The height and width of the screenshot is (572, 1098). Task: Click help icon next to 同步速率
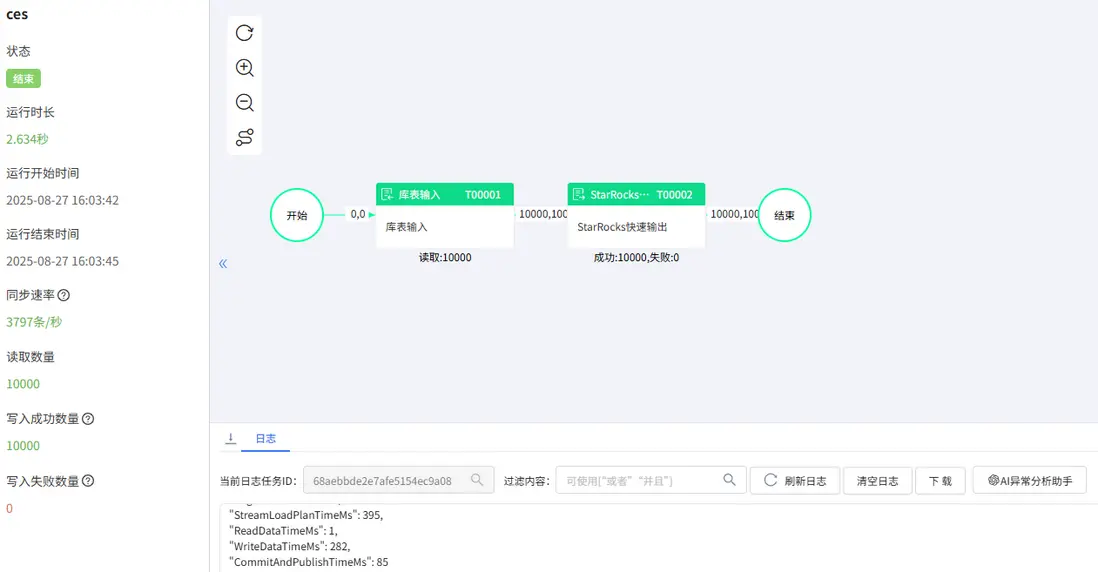coord(64,295)
